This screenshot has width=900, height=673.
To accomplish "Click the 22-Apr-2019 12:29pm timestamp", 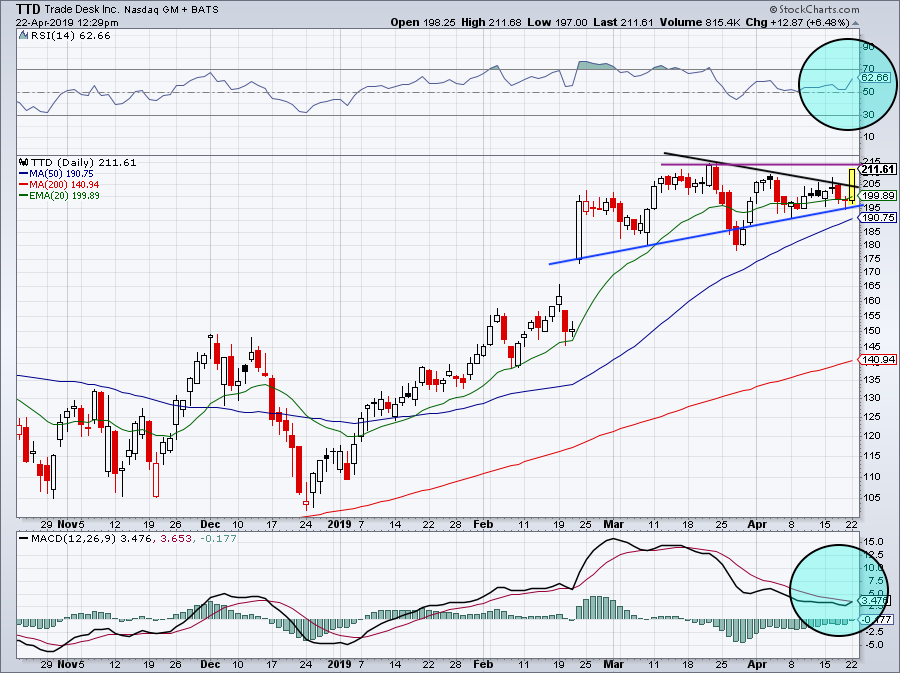I will pyautogui.click(x=67, y=23).
